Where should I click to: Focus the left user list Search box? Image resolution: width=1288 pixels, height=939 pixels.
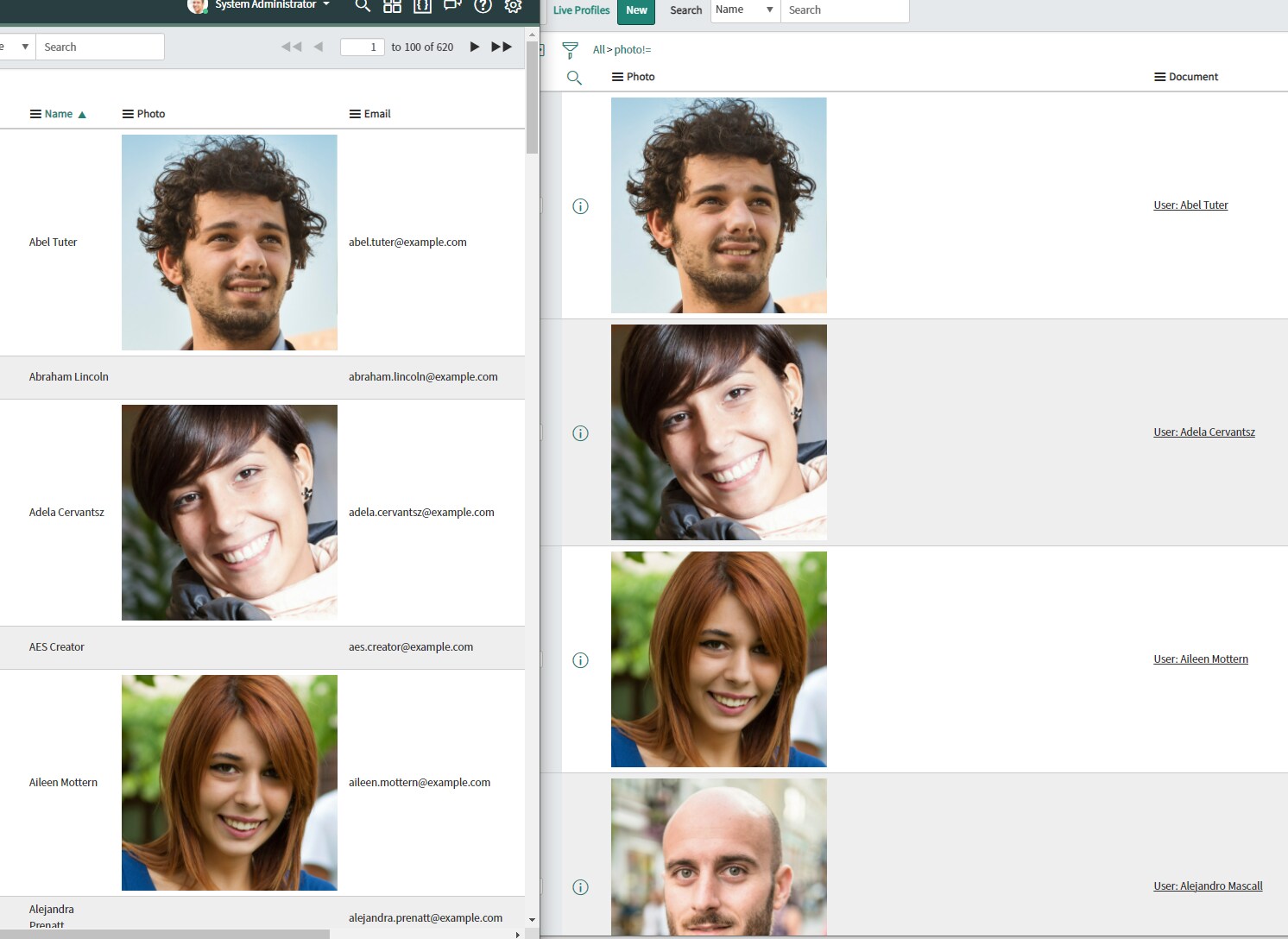100,47
